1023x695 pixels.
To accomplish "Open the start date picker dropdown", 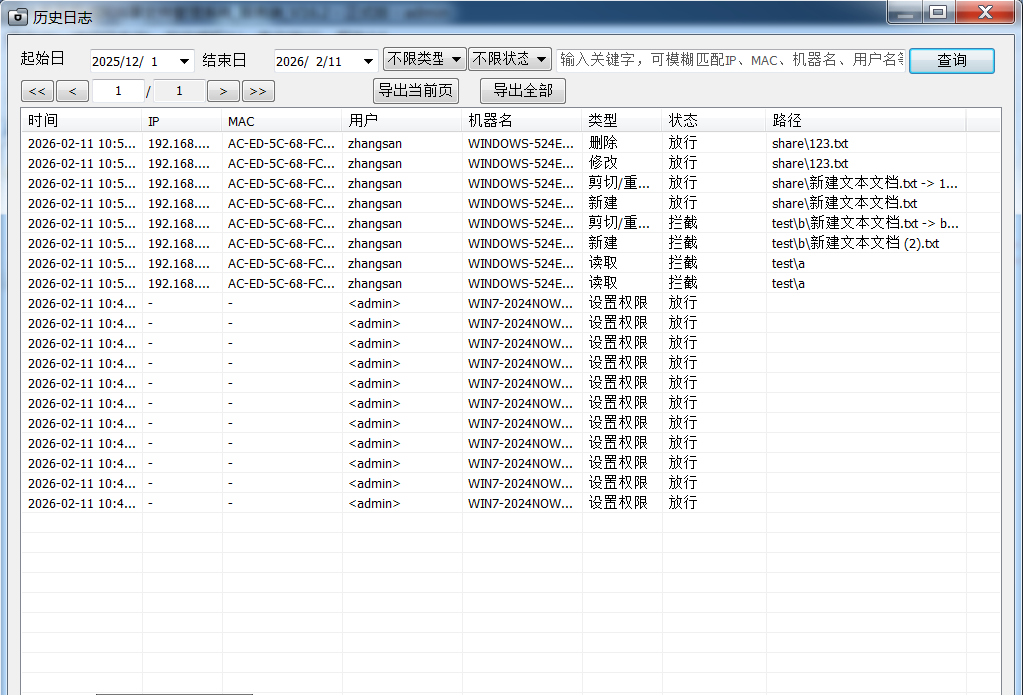I will [184, 61].
